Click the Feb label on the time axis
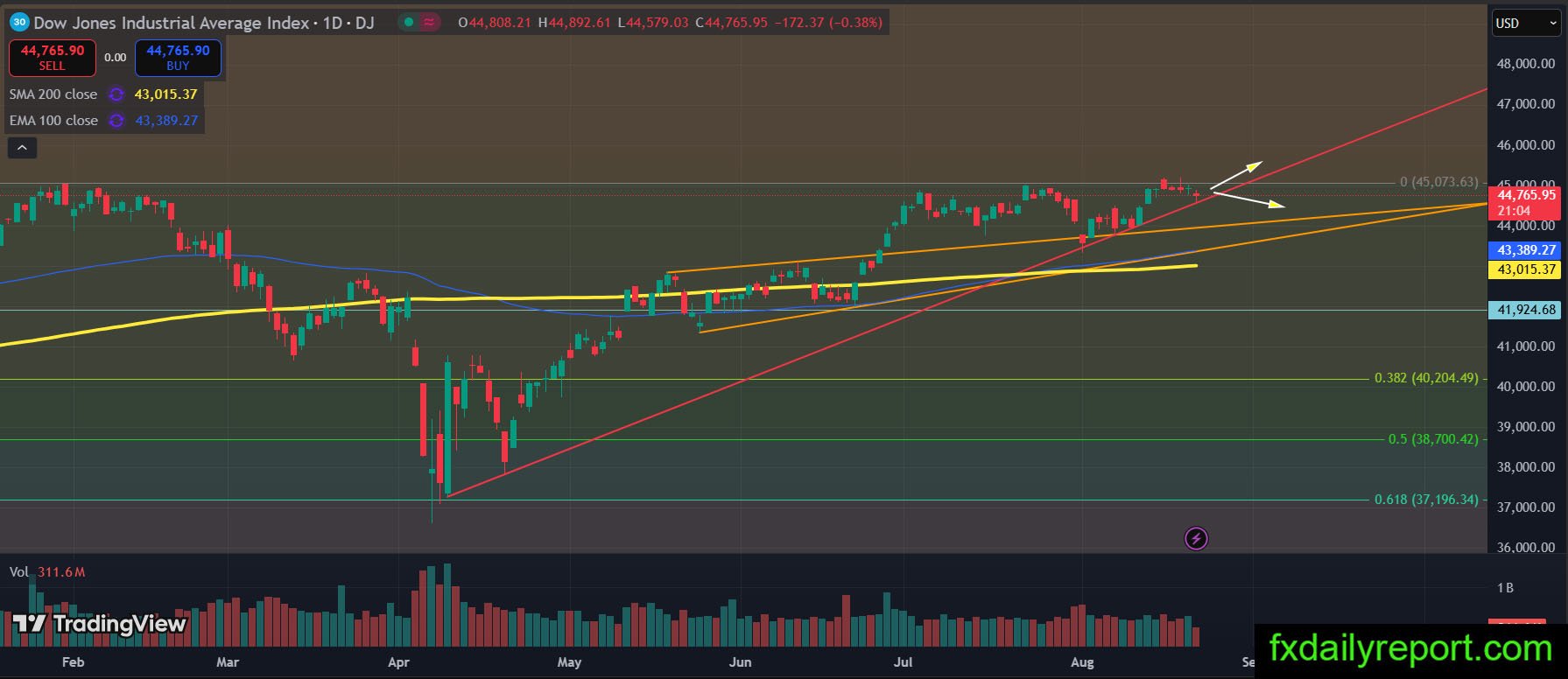The image size is (1568, 679). [x=74, y=662]
